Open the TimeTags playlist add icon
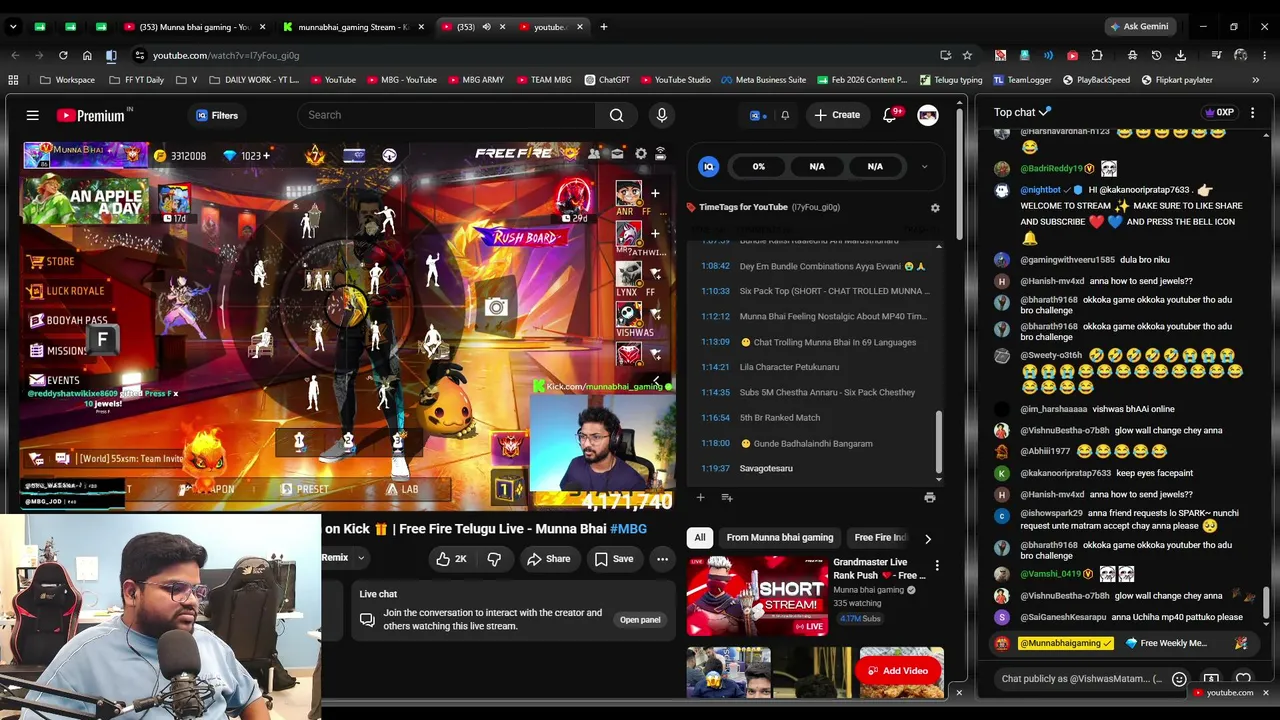Image resolution: width=1280 pixels, height=720 pixels. pyautogui.click(x=727, y=497)
